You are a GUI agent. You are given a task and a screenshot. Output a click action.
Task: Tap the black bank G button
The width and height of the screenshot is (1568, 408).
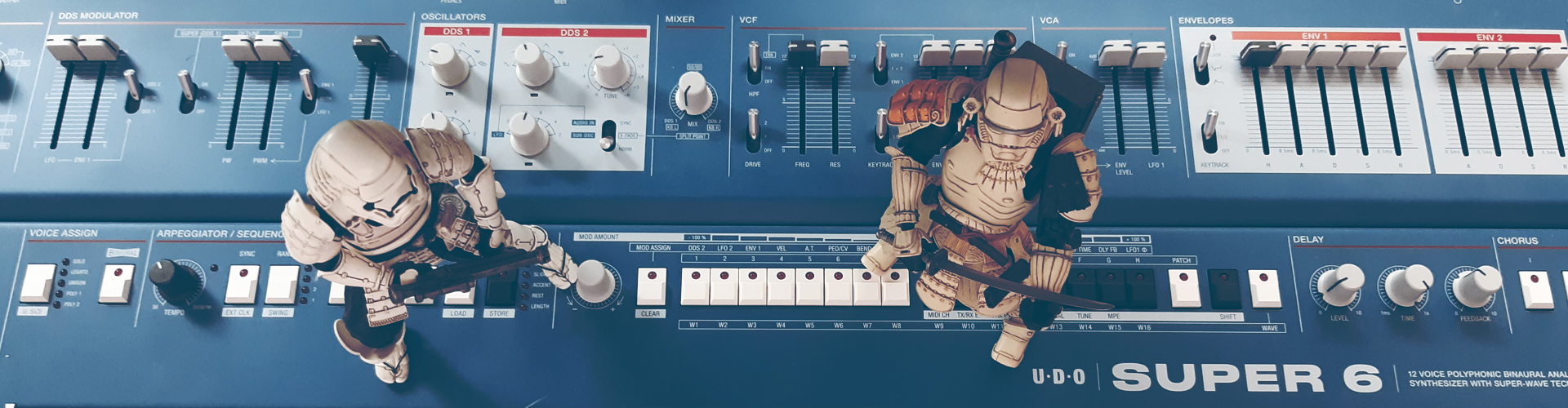[x=1112, y=287]
